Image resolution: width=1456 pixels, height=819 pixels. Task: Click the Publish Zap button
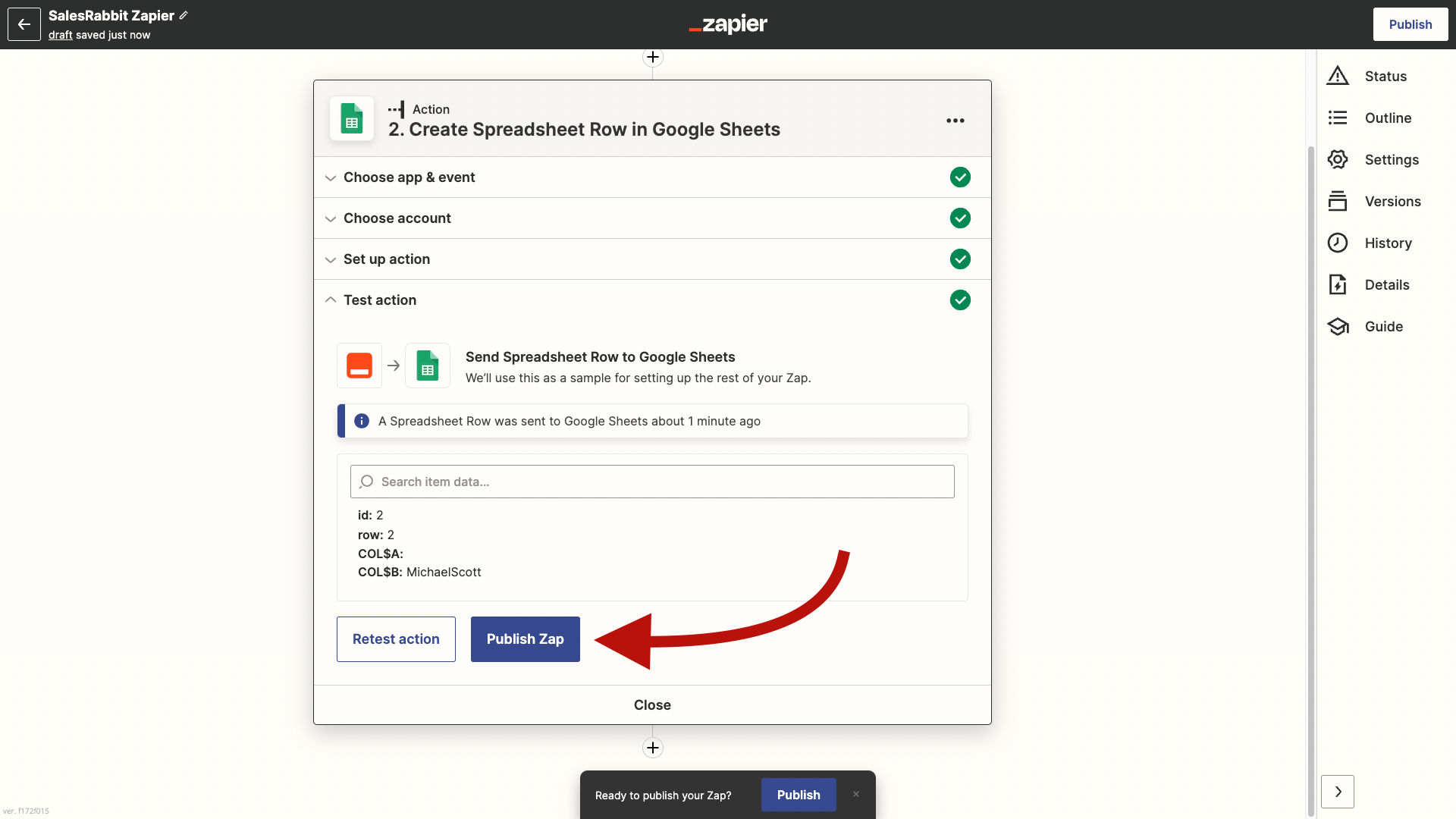point(526,639)
